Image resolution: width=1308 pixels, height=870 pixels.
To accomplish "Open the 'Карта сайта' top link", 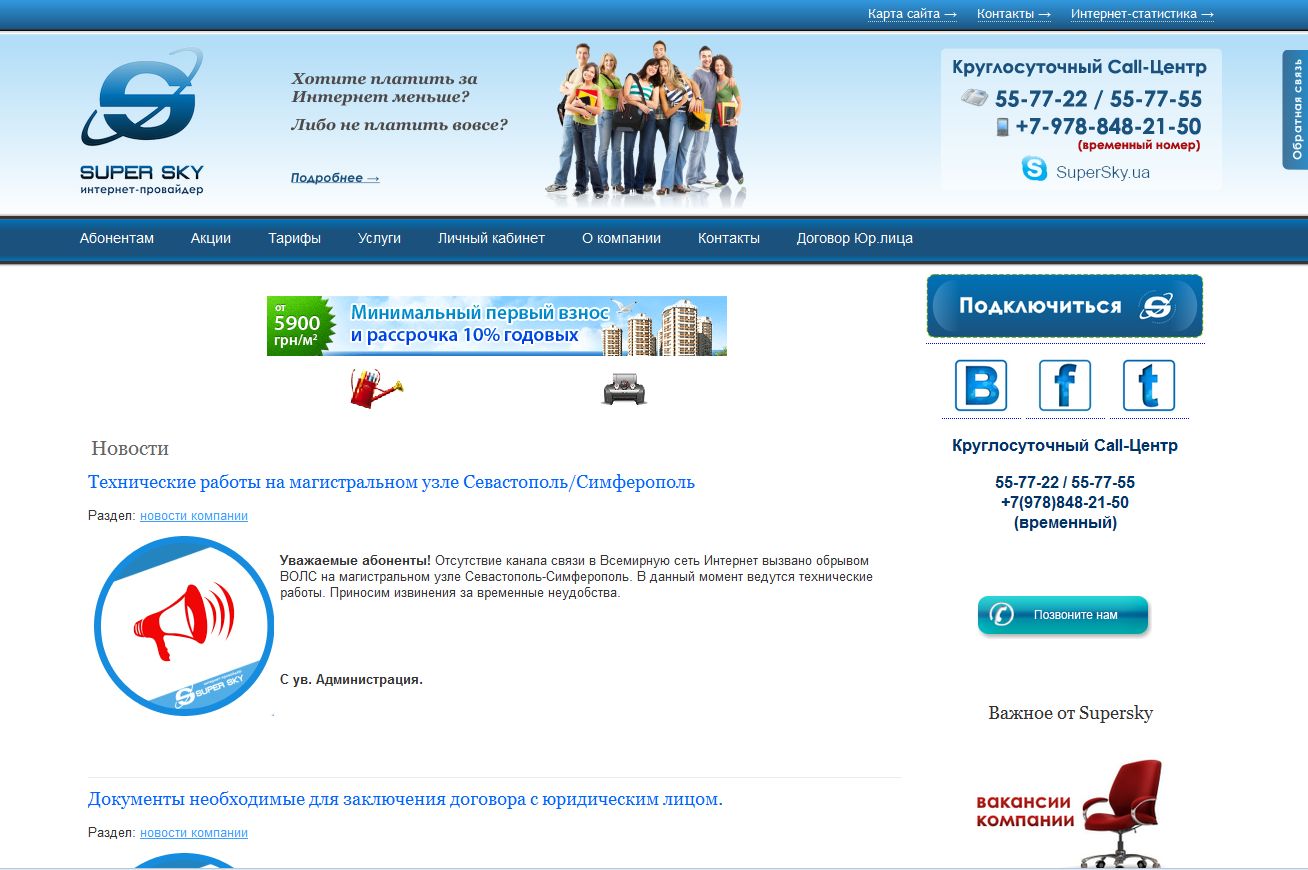I will point(912,14).
